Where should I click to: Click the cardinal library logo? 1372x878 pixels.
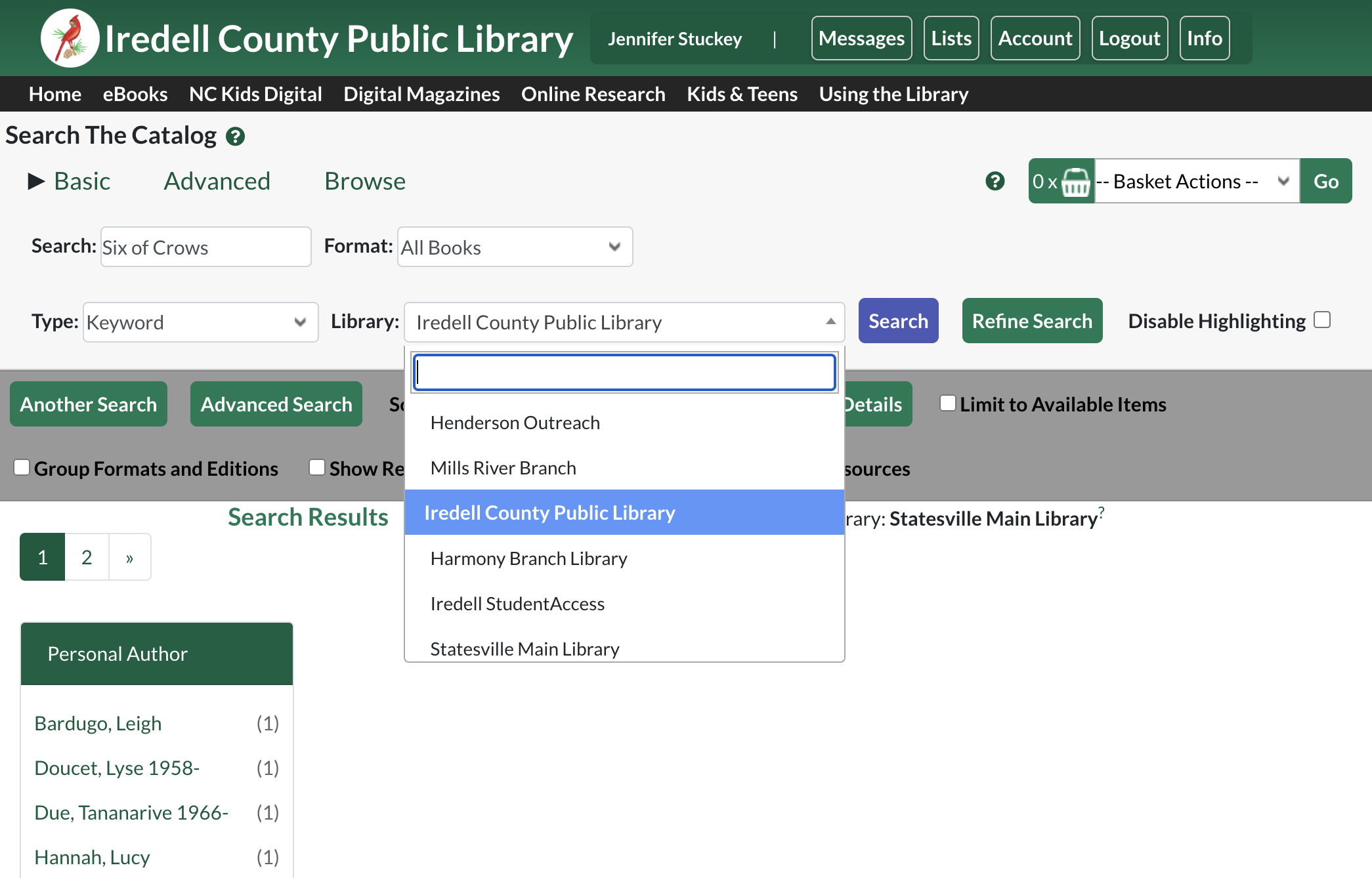click(70, 38)
